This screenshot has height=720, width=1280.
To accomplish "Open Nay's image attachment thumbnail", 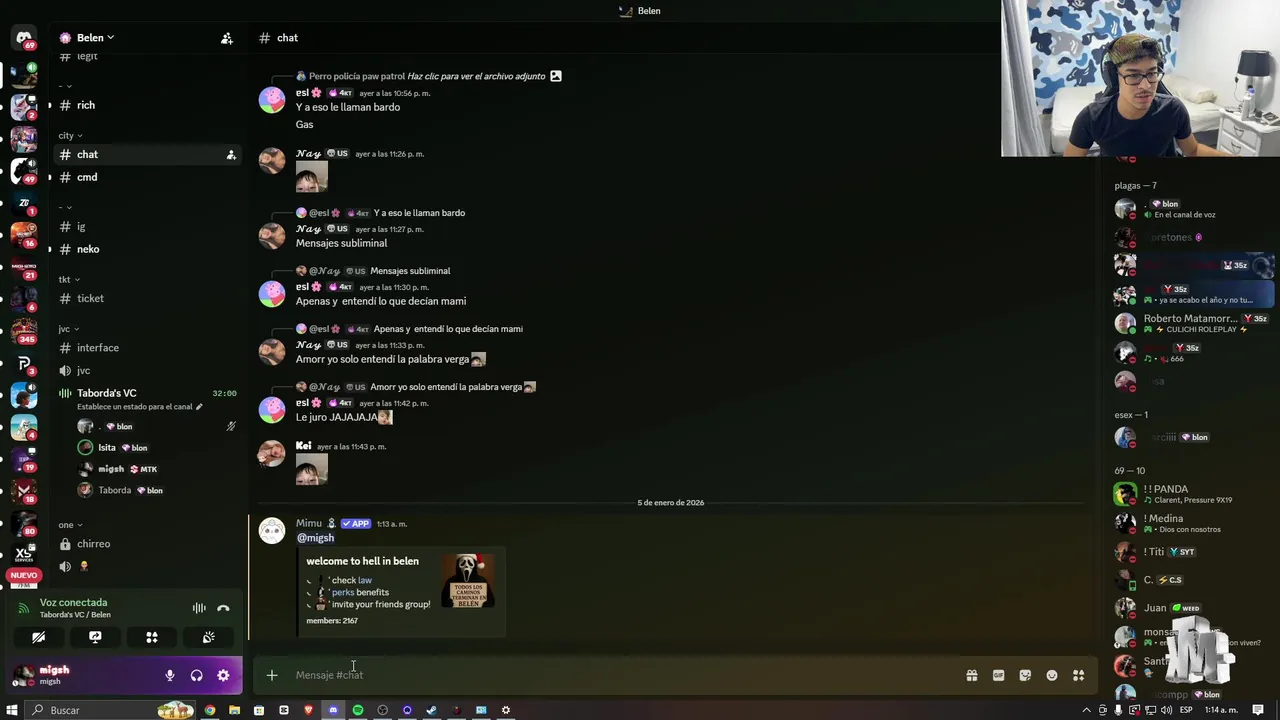I will (x=312, y=177).
